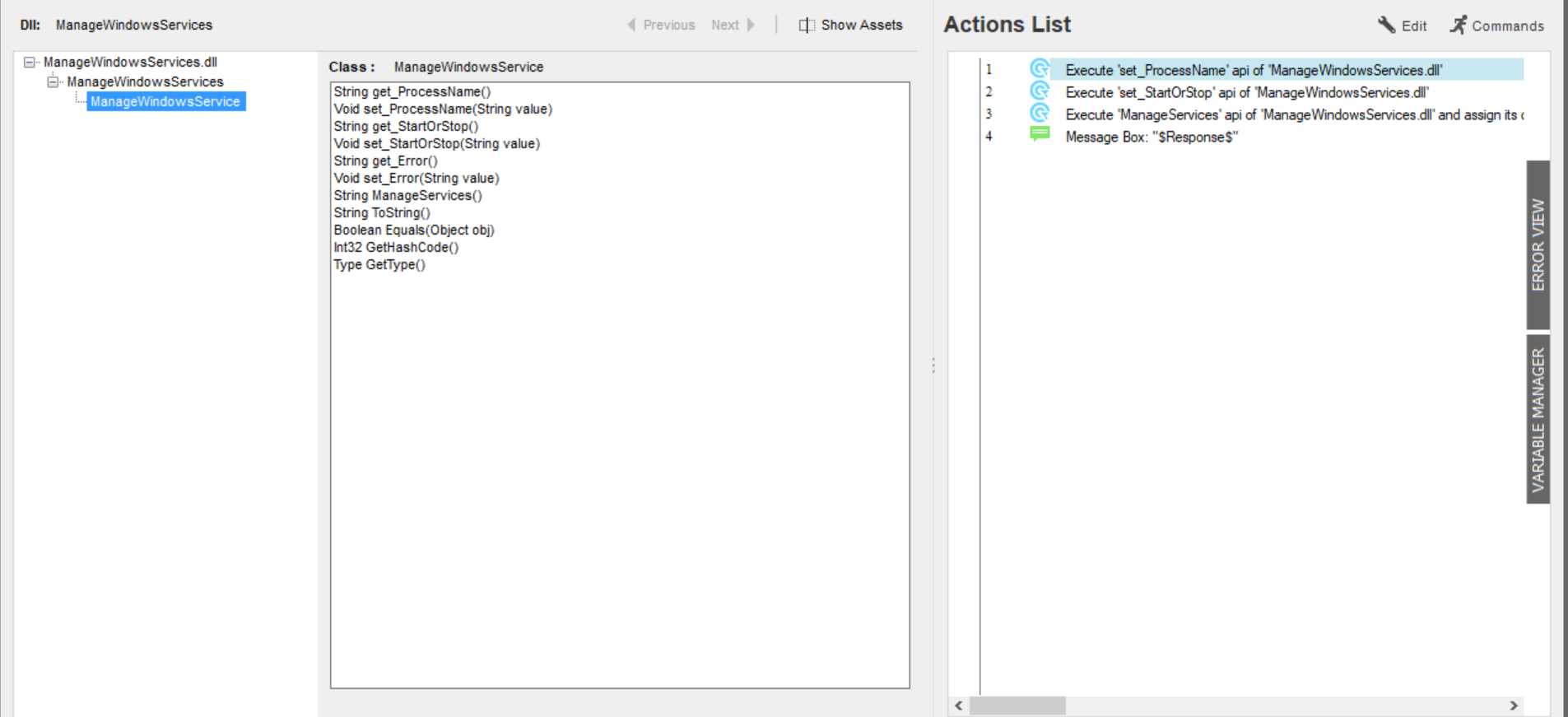
Task: Select 'String ManageServices()' method
Action: click(x=408, y=195)
